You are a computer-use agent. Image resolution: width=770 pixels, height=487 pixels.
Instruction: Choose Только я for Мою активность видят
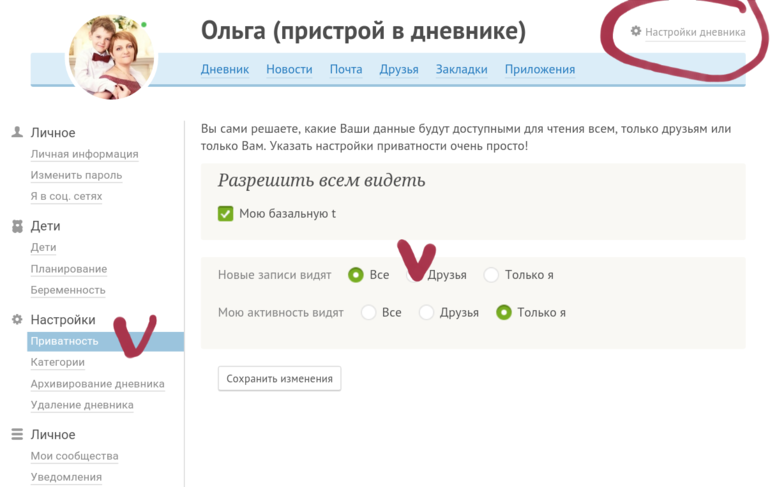coord(504,313)
